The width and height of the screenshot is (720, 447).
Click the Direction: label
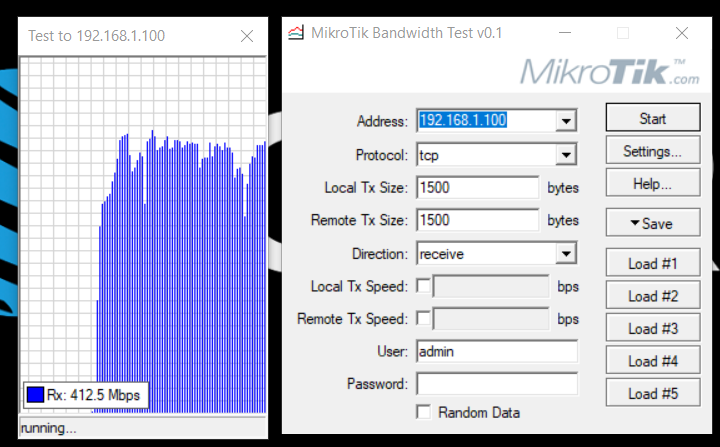coord(380,254)
